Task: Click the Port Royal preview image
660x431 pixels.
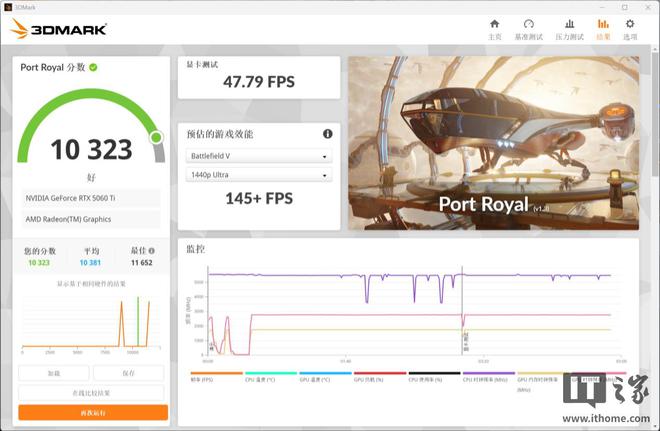Action: (493, 143)
